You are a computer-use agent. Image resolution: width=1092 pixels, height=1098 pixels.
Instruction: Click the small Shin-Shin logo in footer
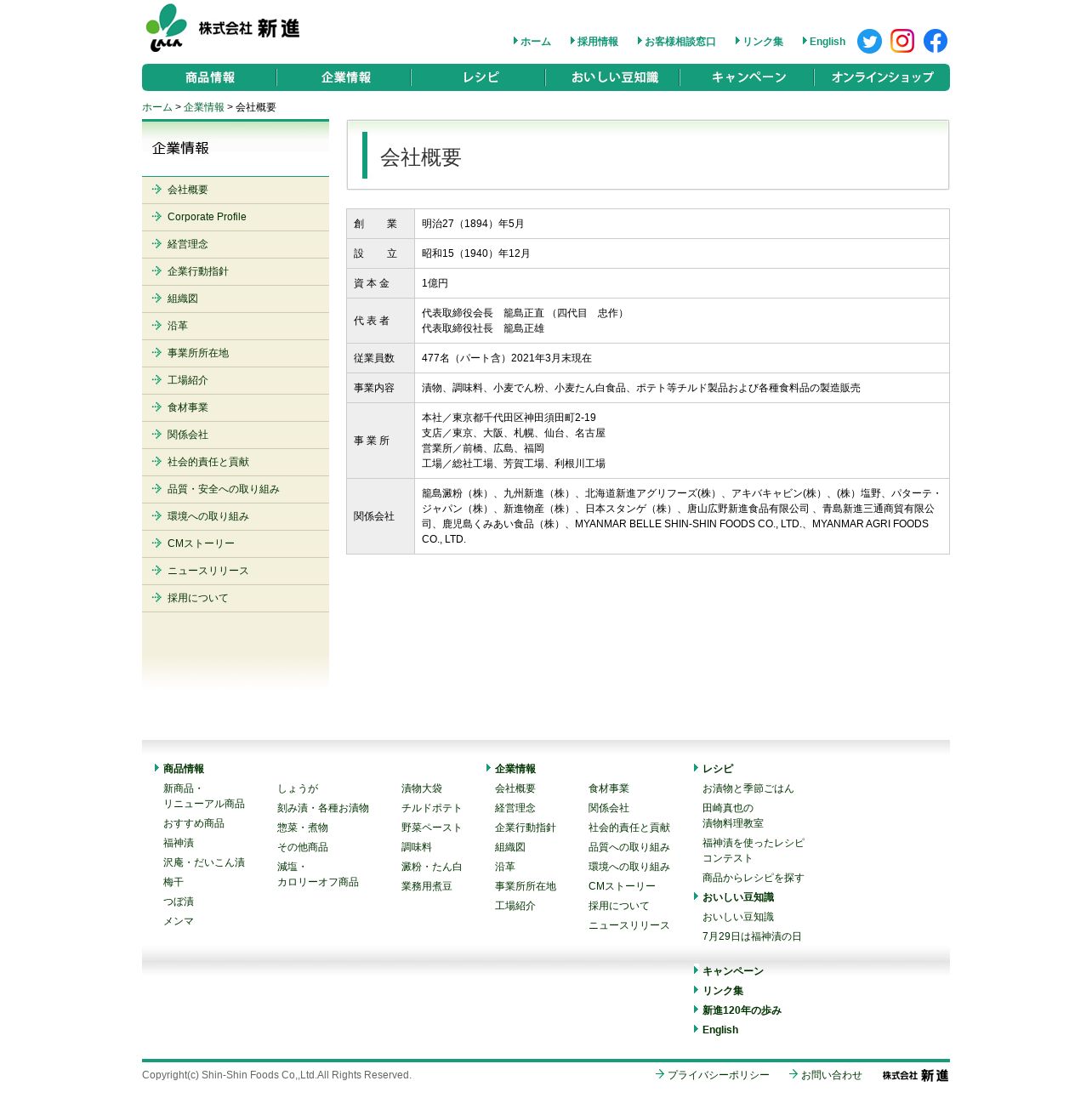point(915,1075)
